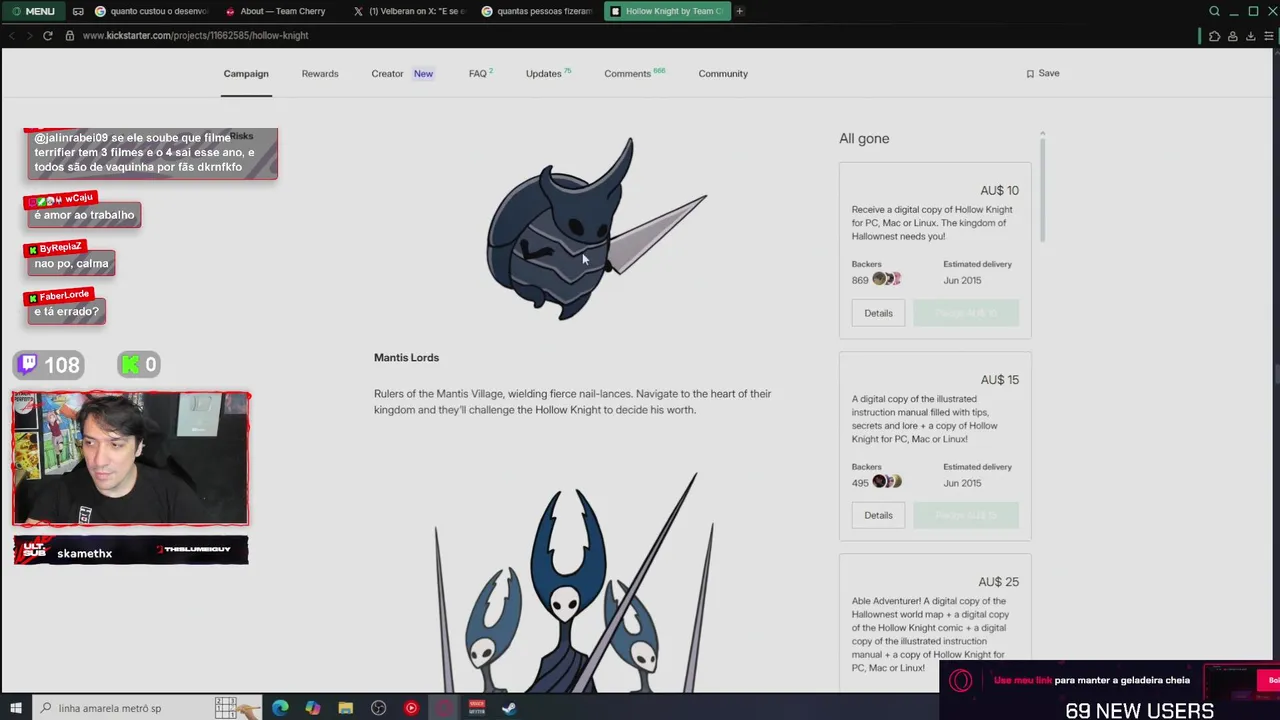Image resolution: width=1280 pixels, height=720 pixels.
Task: Open the Rewards tab
Action: tap(320, 73)
